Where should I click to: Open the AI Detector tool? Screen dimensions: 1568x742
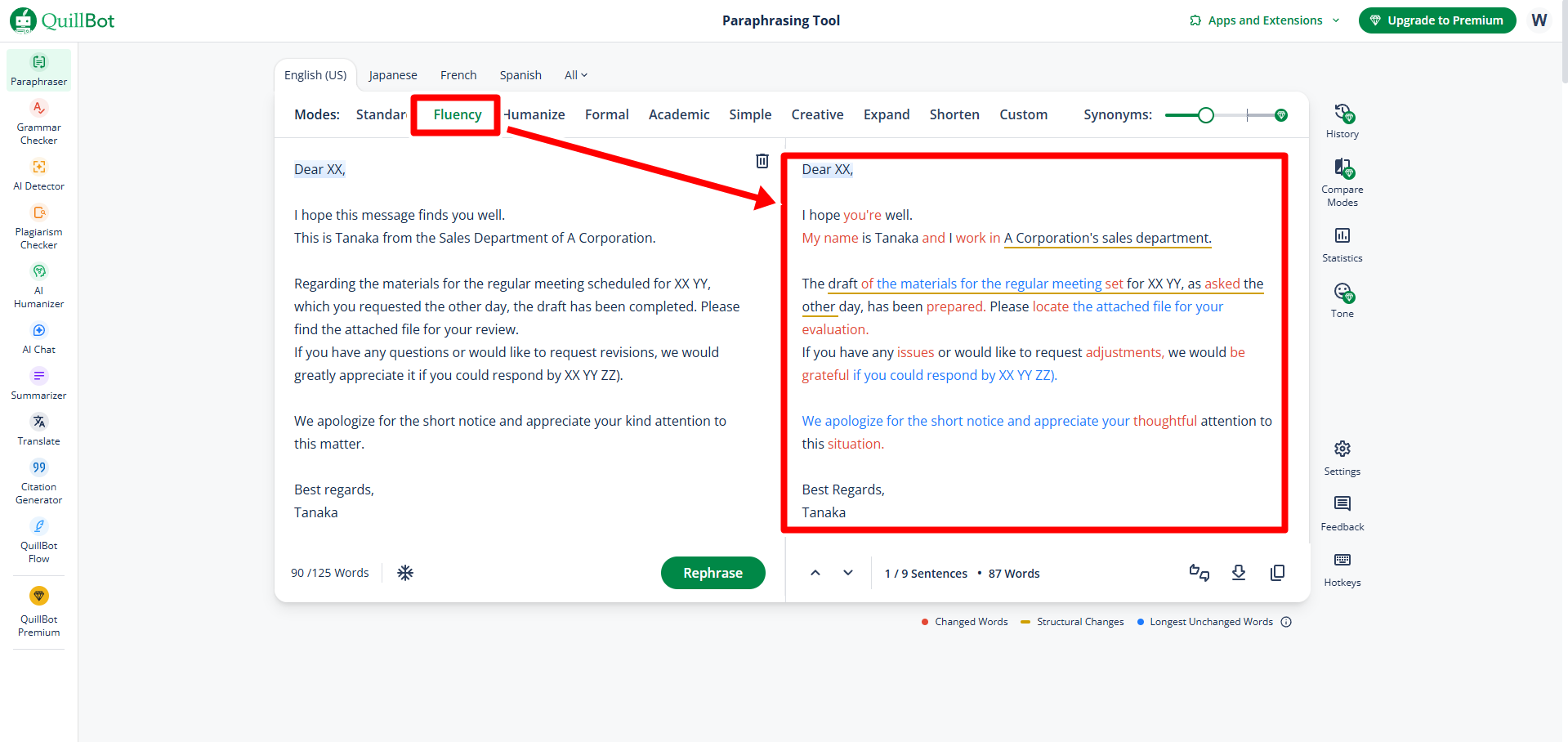39,175
